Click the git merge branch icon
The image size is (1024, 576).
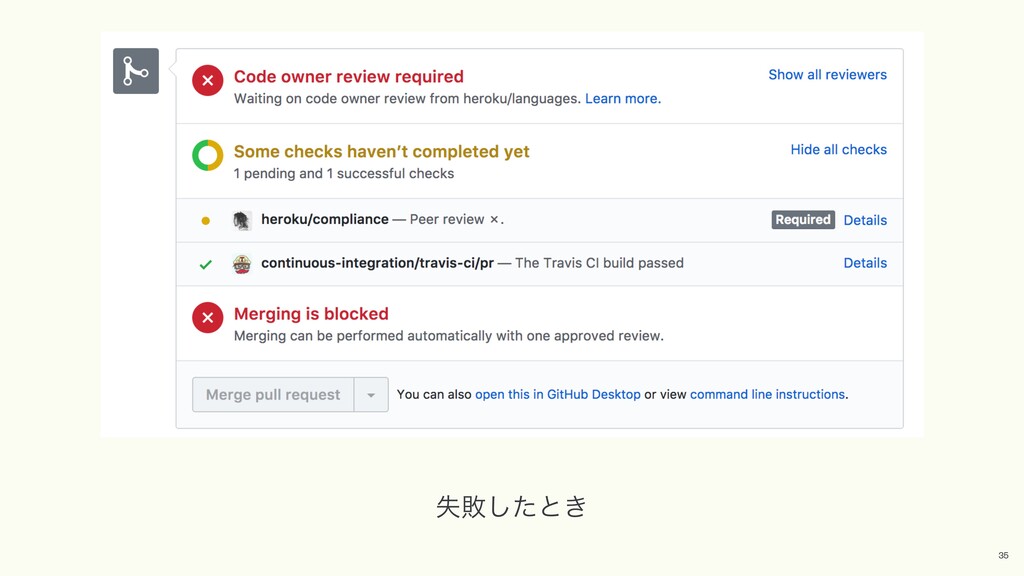[136, 71]
